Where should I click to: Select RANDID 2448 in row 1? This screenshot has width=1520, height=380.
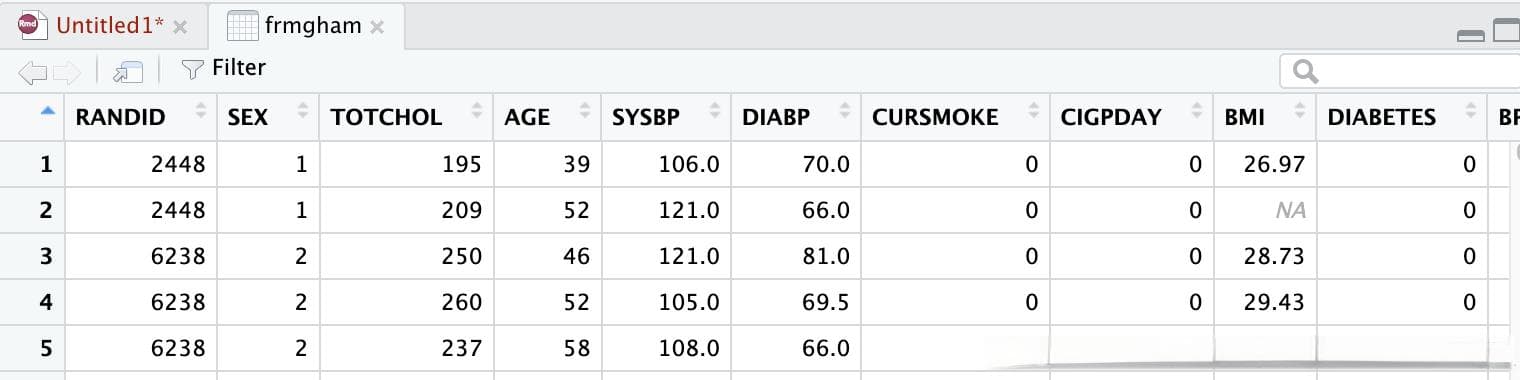point(178,164)
